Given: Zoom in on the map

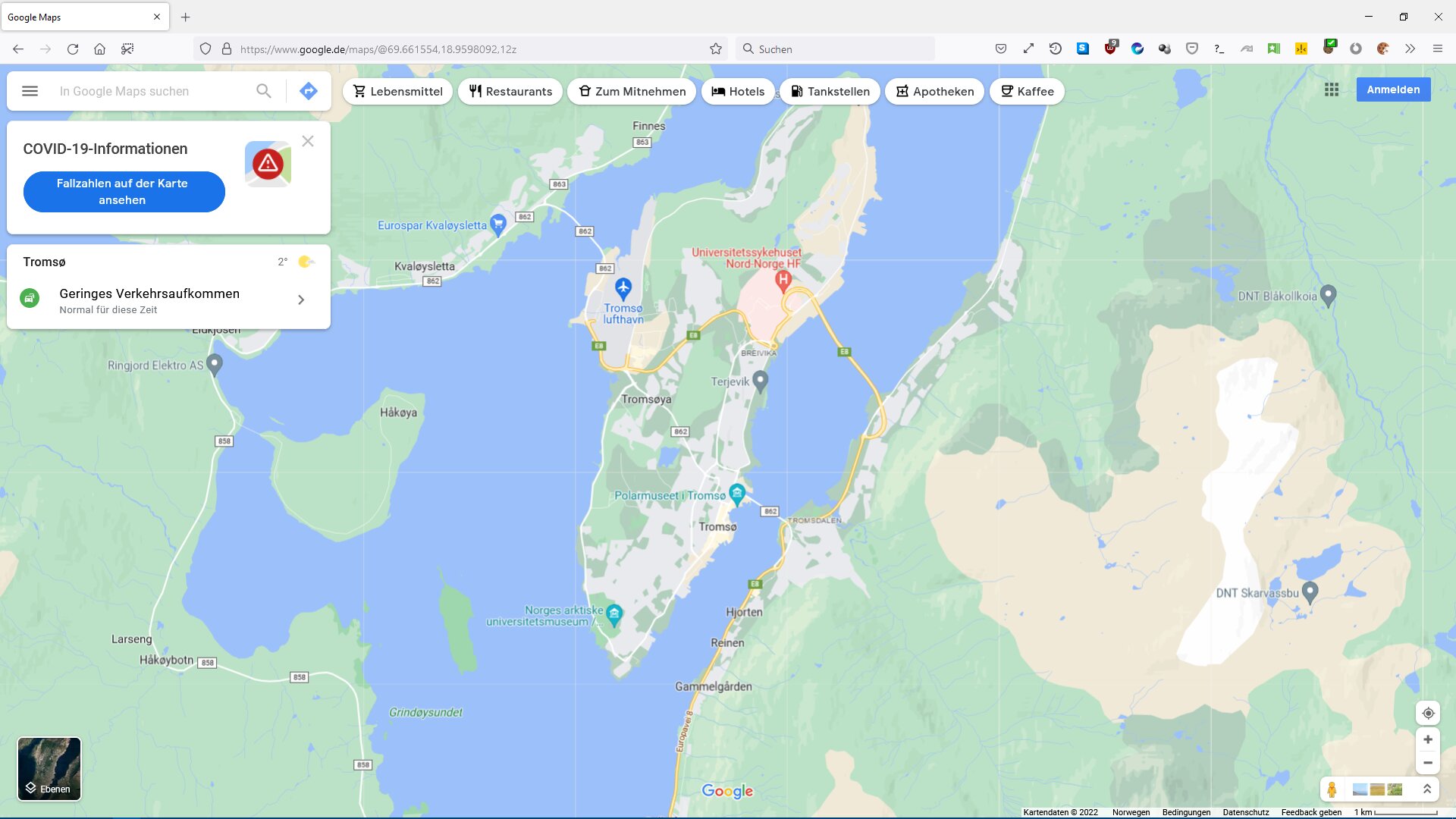Looking at the screenshot, I should pyautogui.click(x=1427, y=739).
